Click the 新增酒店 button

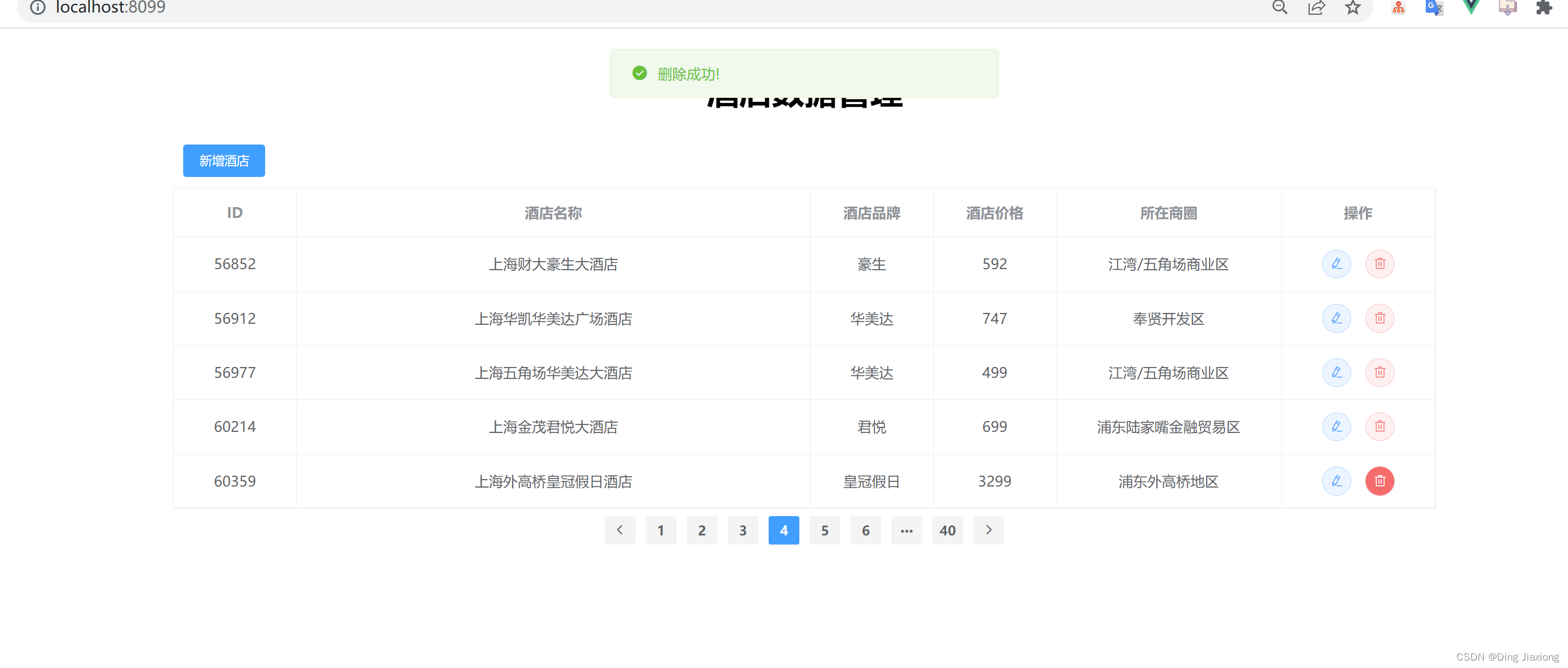tap(224, 161)
